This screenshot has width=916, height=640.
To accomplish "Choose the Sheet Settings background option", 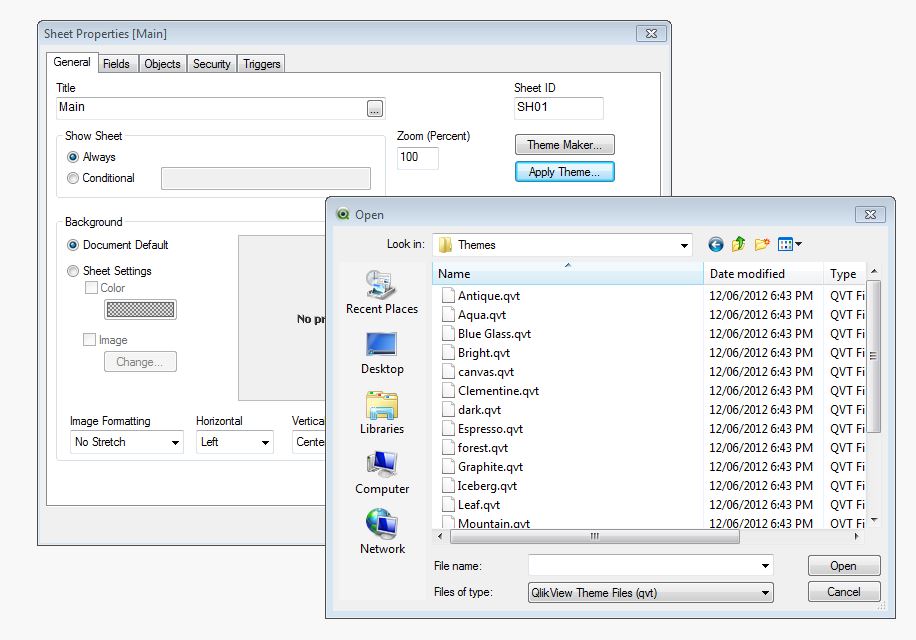I will 73,271.
